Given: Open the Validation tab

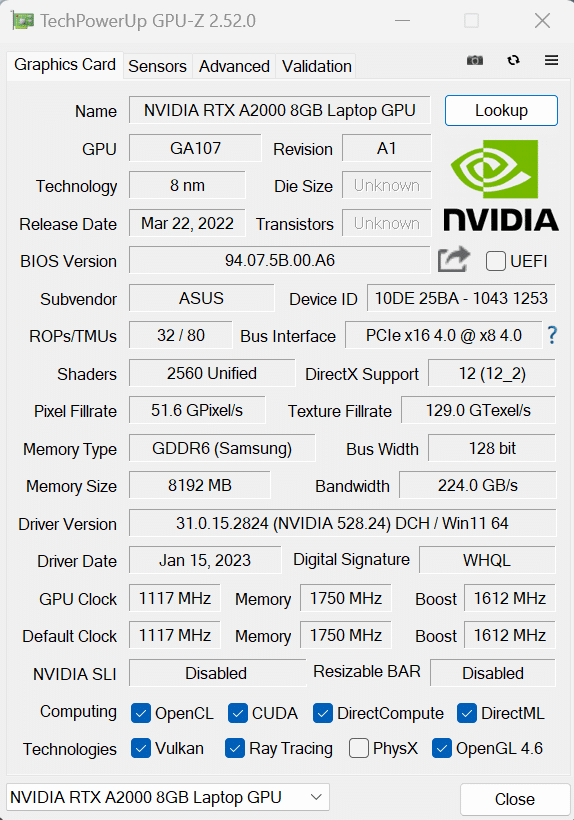Looking at the screenshot, I should click(x=316, y=66).
